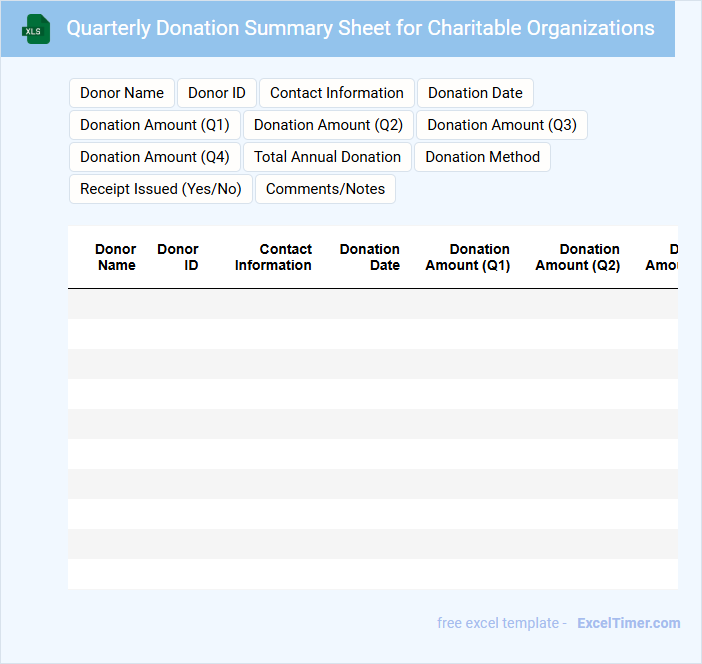Click the Contact Information tag
Screen dimensions: 702x664
tap(337, 93)
